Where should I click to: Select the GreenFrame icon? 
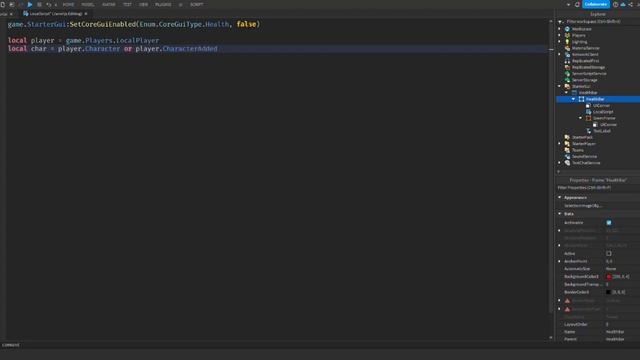point(589,118)
